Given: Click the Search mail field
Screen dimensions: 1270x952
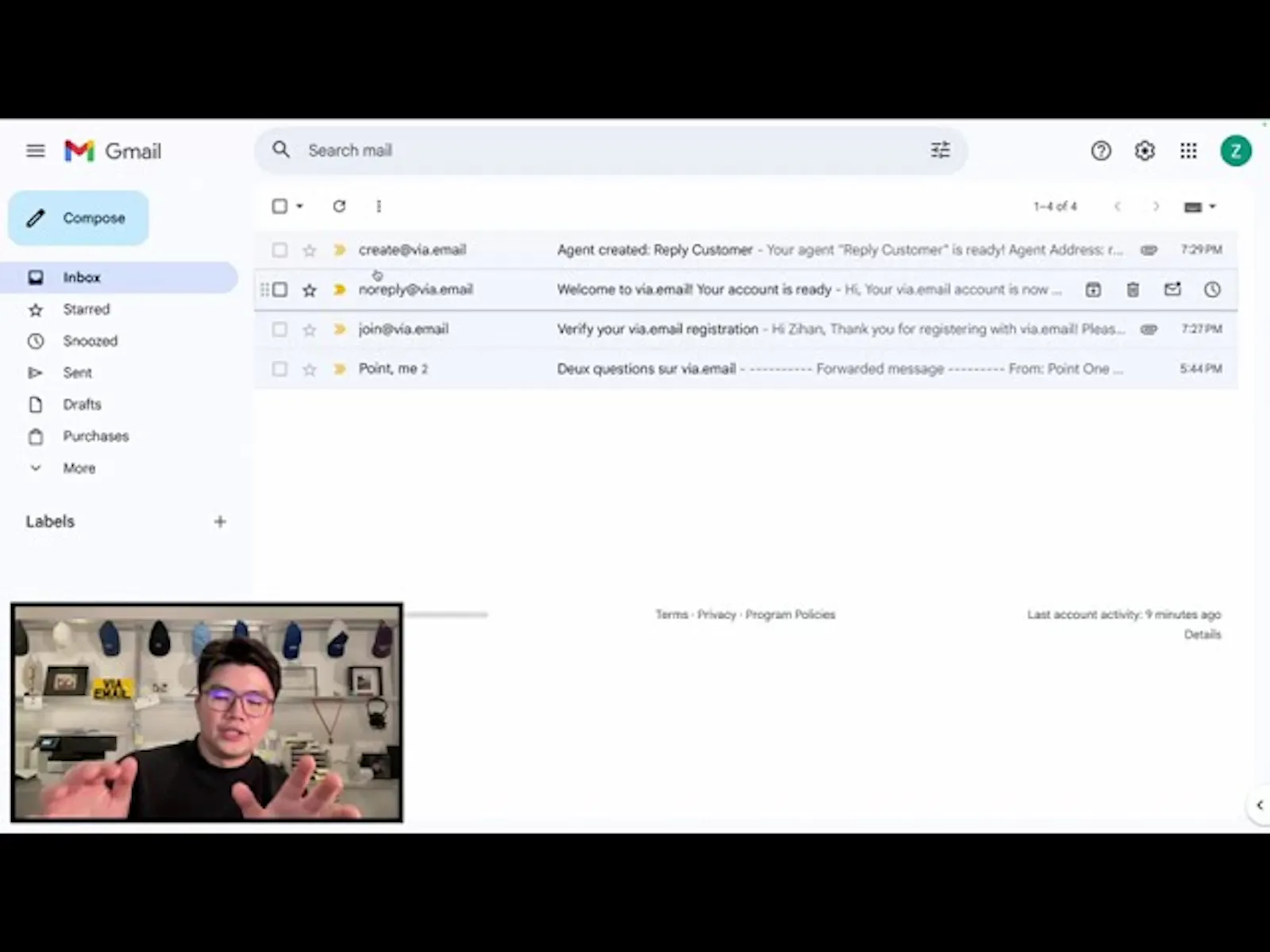Looking at the screenshot, I should pyautogui.click(x=611, y=150).
